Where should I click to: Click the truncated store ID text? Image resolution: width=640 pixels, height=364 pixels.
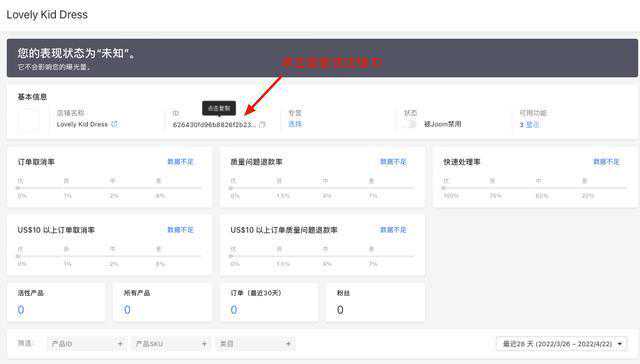(214, 124)
